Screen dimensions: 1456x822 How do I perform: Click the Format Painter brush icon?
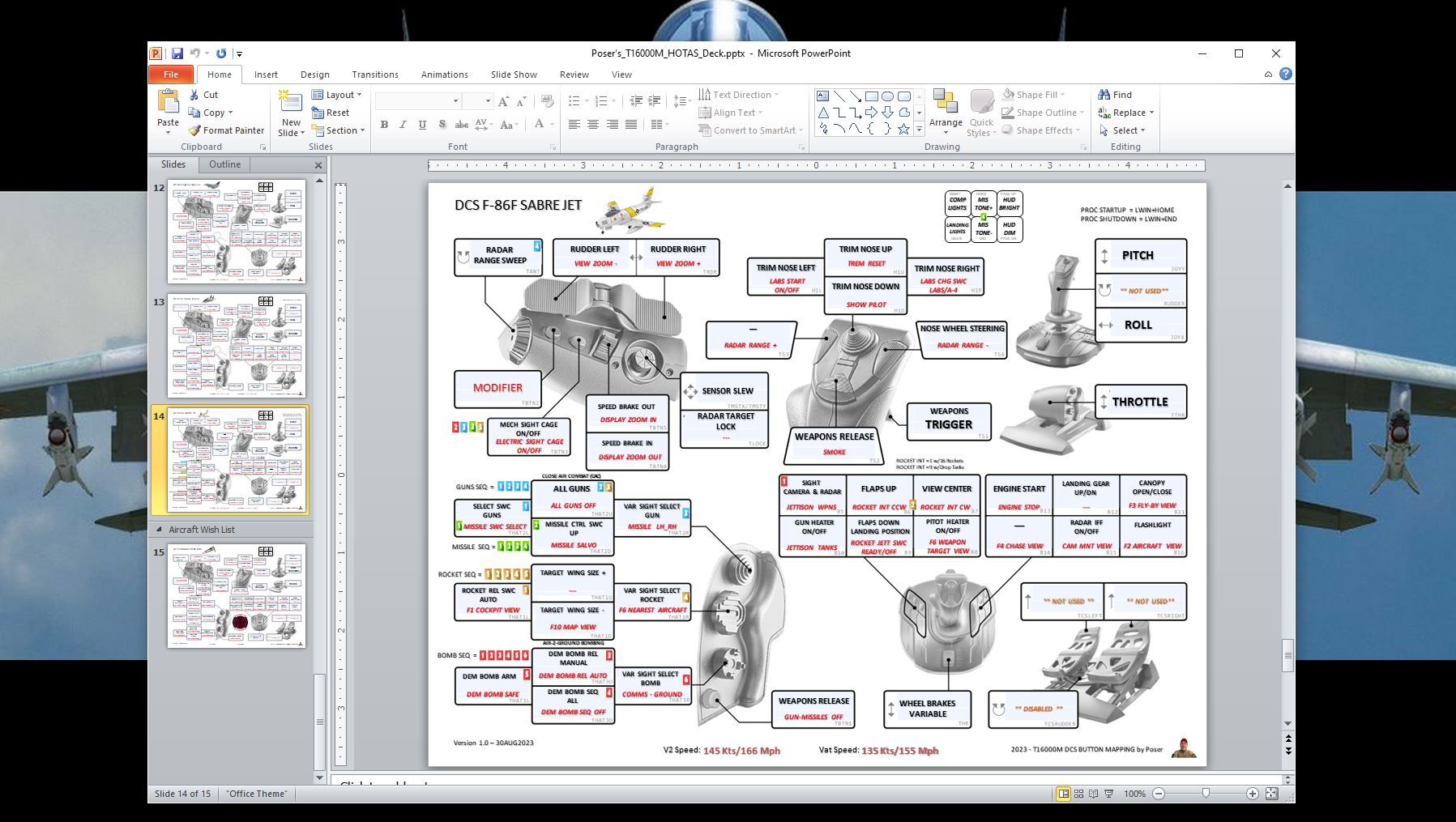pos(194,130)
